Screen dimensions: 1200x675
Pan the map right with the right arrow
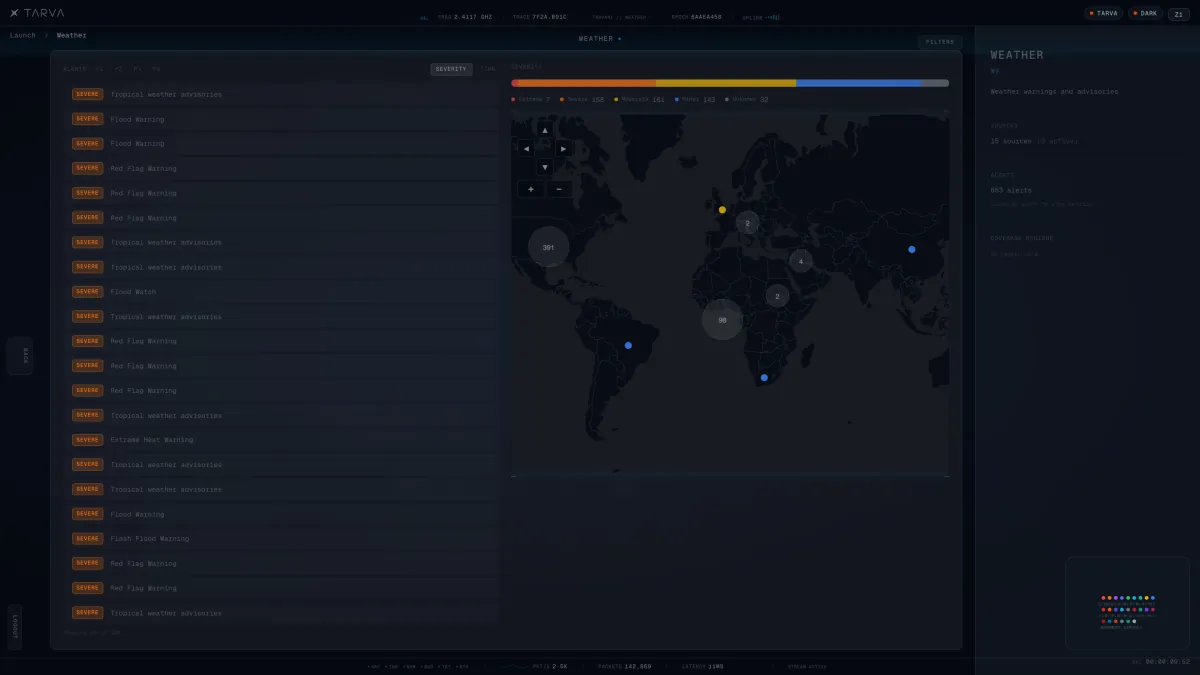(564, 148)
